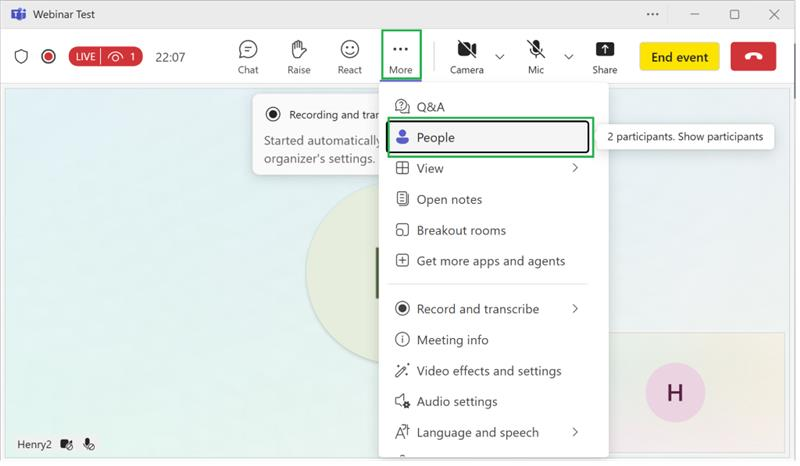The width and height of the screenshot is (800, 466).
Task: Click the red hang-up Leave button
Action: [x=753, y=56]
